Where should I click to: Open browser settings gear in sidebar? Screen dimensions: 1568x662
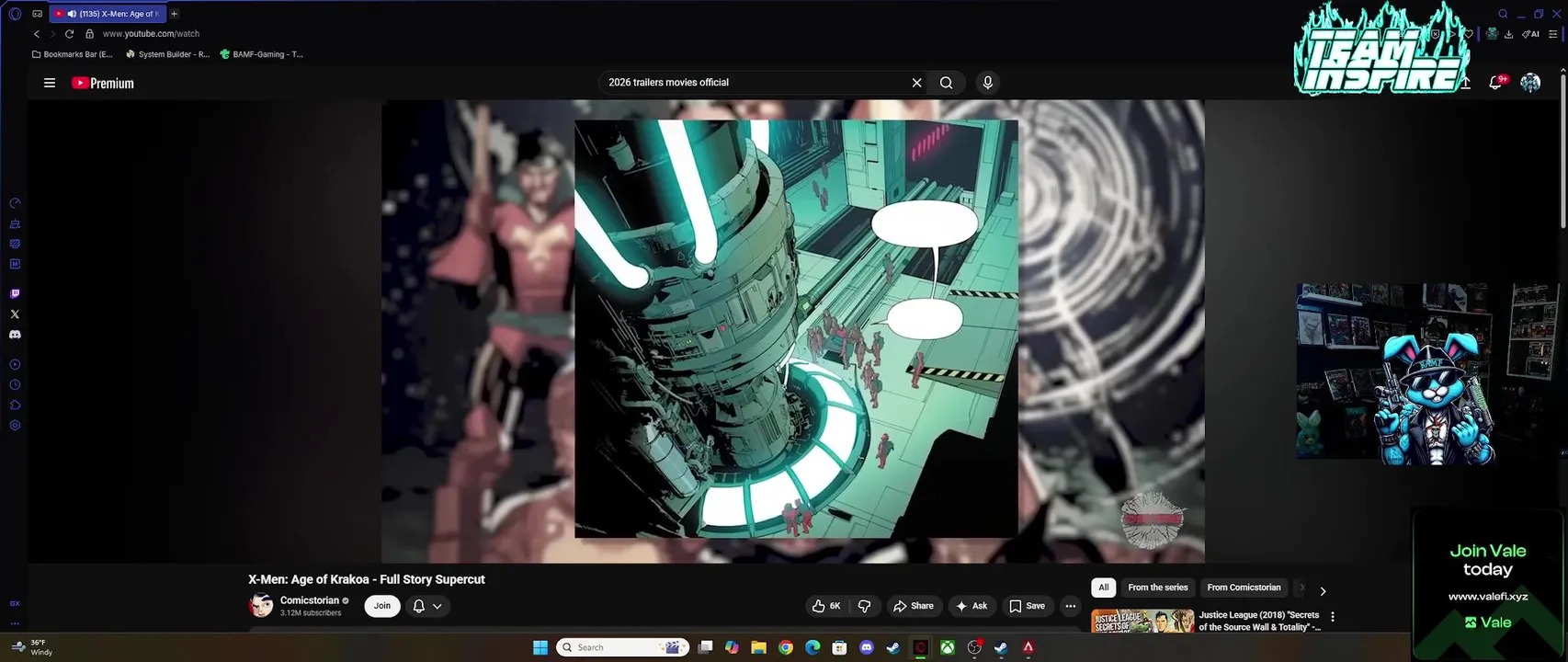(15, 426)
